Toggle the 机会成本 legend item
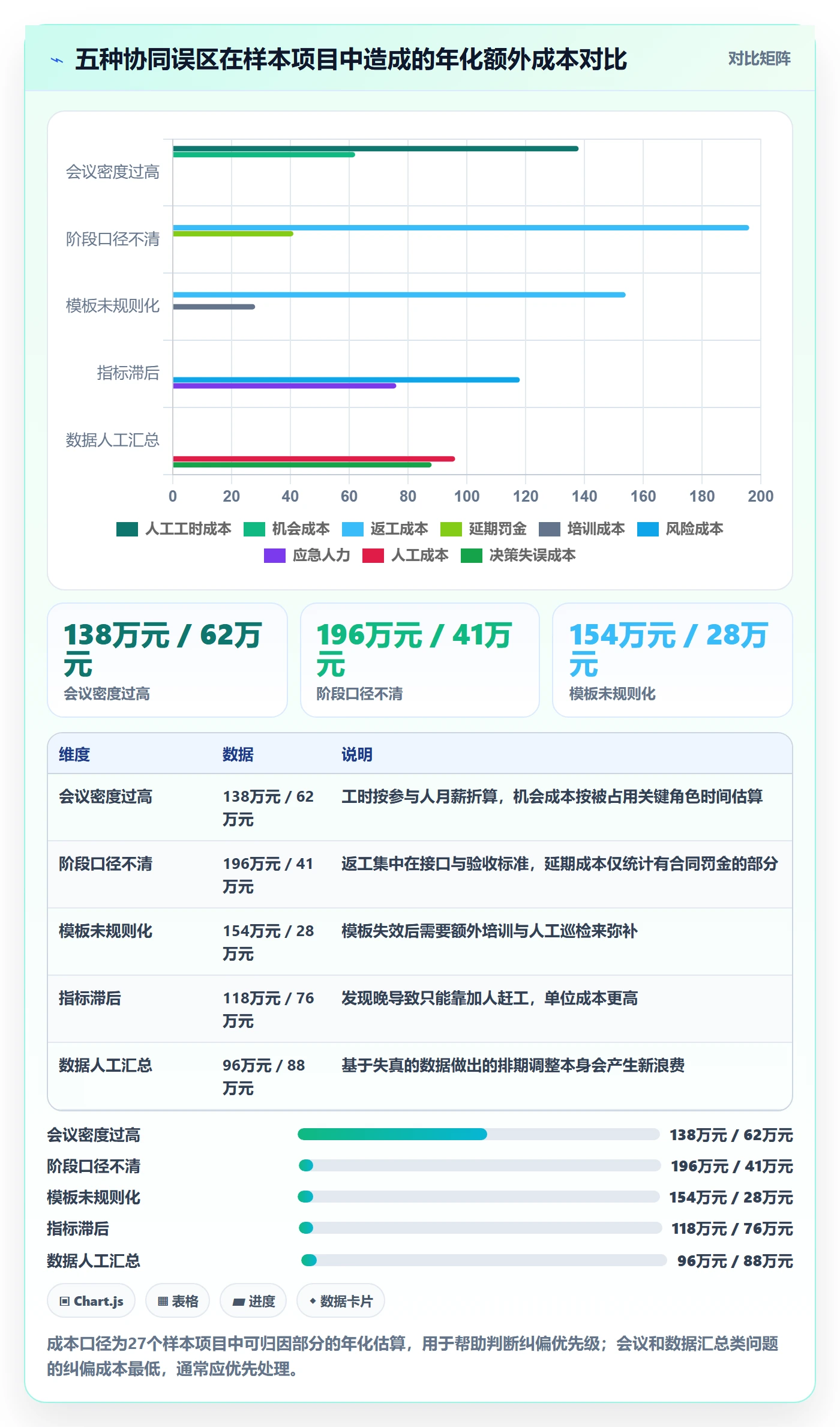The width and height of the screenshot is (840, 1427). [287, 529]
